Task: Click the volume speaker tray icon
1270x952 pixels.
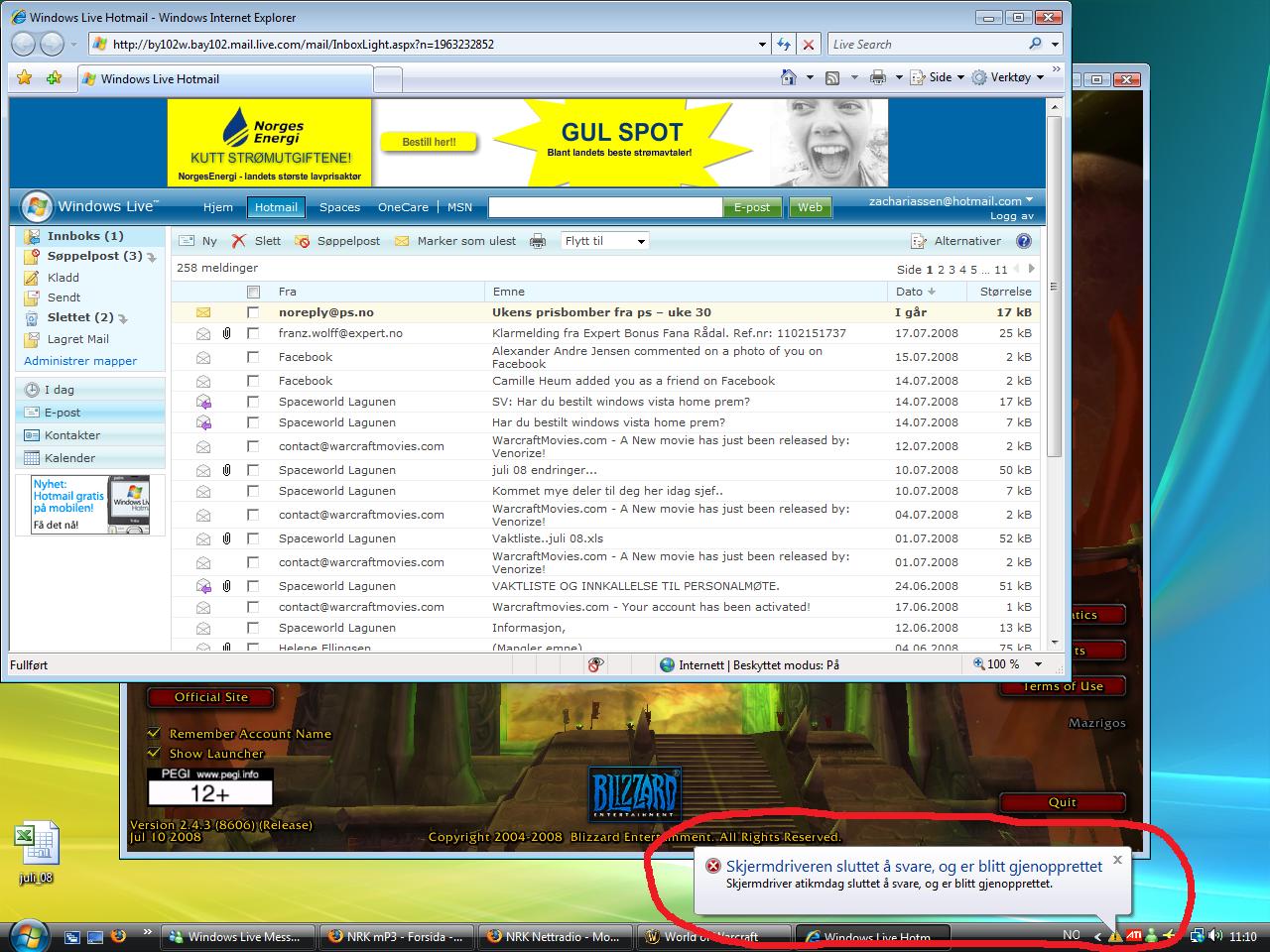Action: tap(1215, 935)
